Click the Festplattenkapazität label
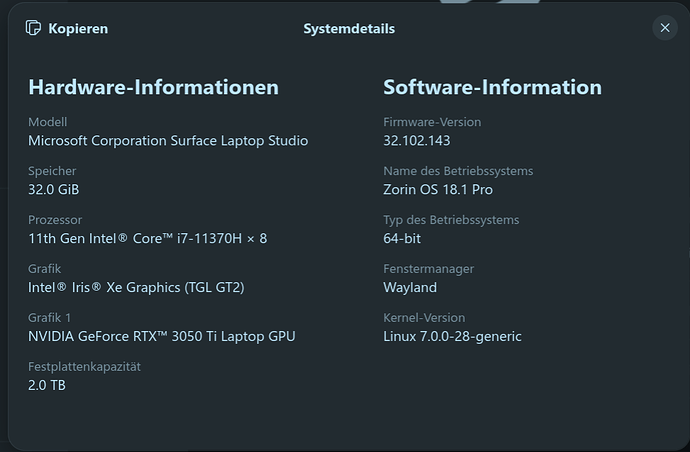Image resolution: width=690 pixels, height=452 pixels. [x=84, y=367]
